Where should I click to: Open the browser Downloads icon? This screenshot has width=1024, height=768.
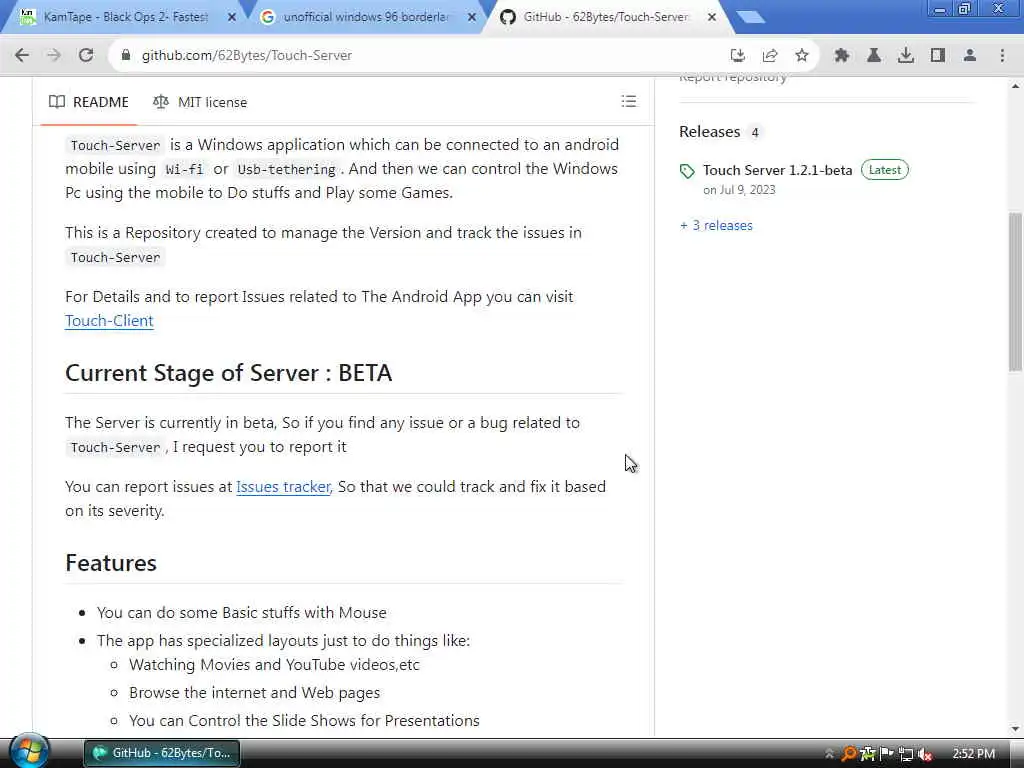click(x=906, y=56)
